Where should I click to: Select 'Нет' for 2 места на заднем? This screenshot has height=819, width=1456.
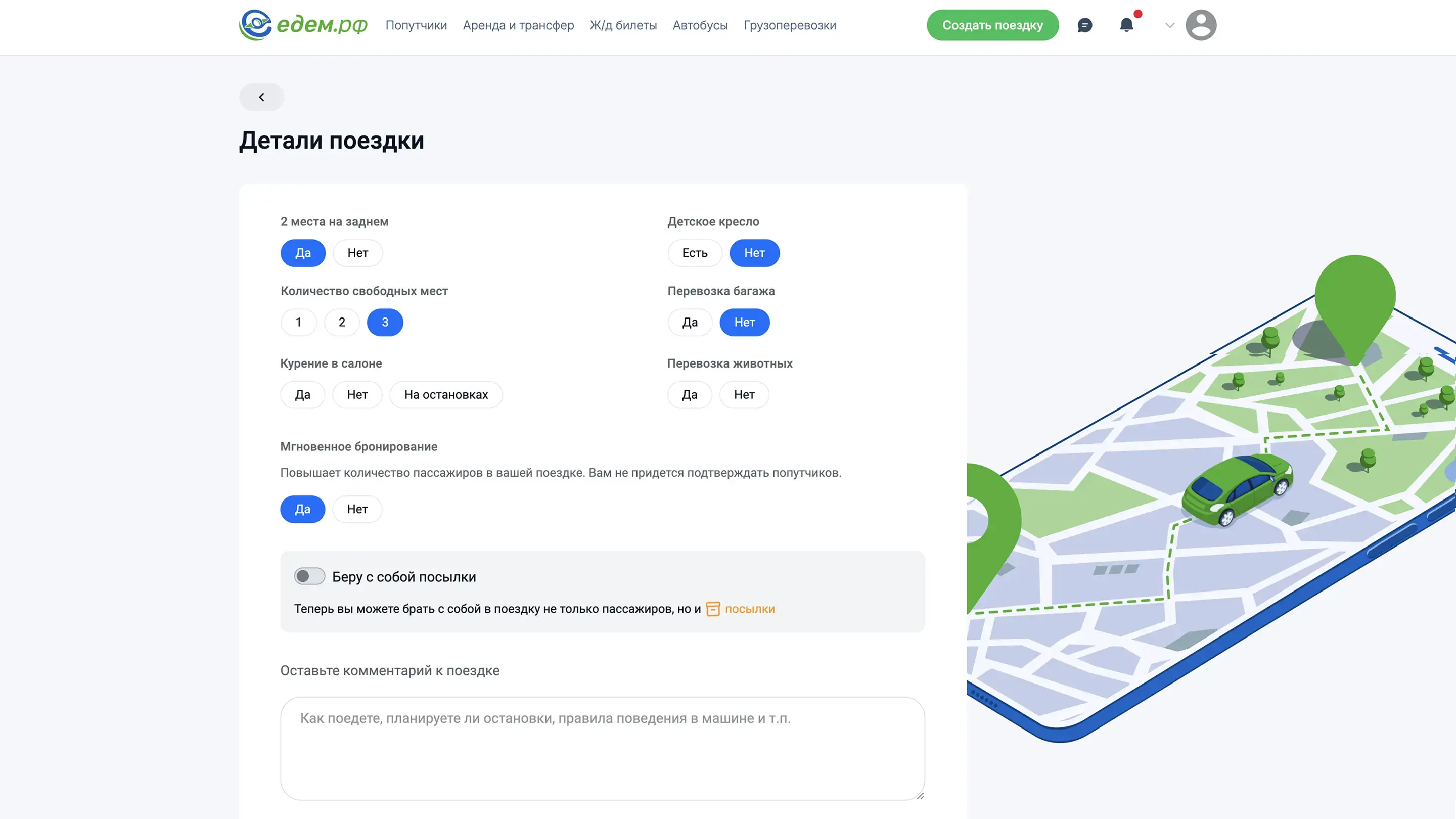pyautogui.click(x=358, y=253)
